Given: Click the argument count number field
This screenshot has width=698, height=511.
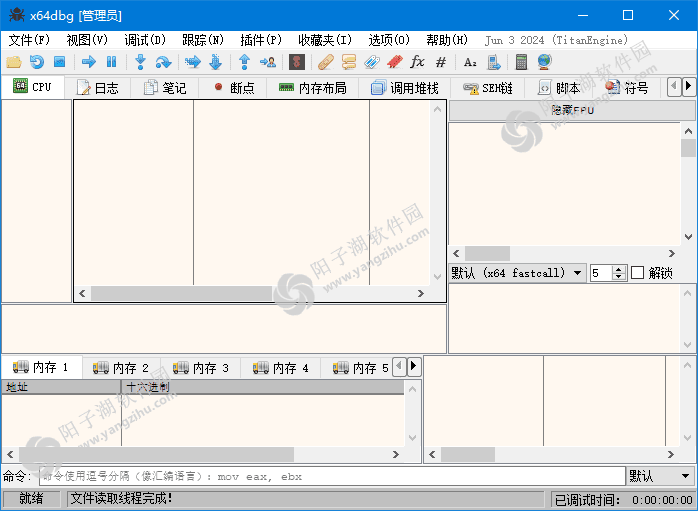Looking at the screenshot, I should 601,272.
